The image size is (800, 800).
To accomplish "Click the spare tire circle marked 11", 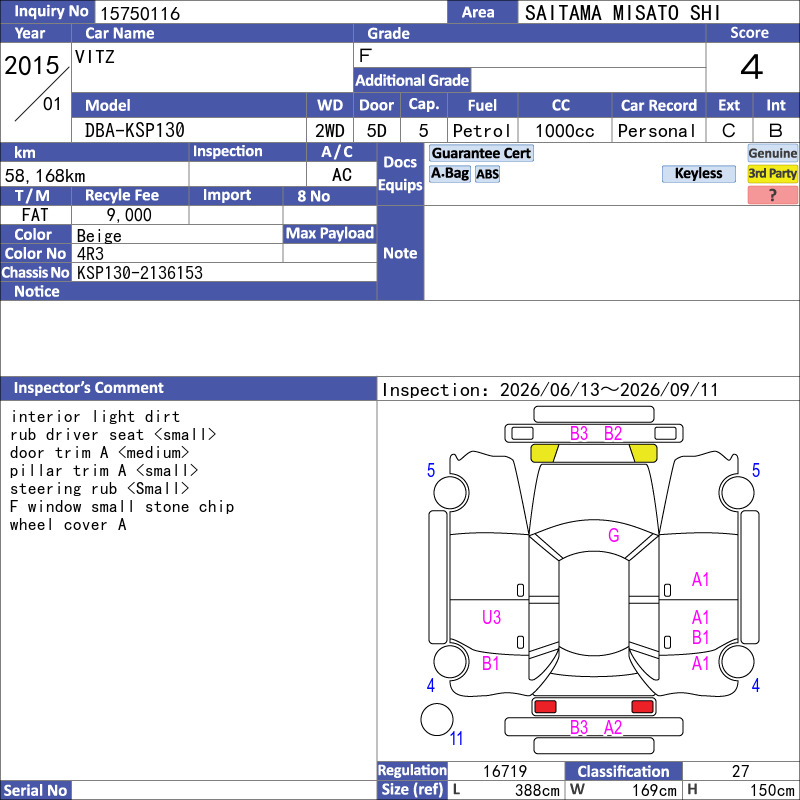I will click(x=437, y=719).
